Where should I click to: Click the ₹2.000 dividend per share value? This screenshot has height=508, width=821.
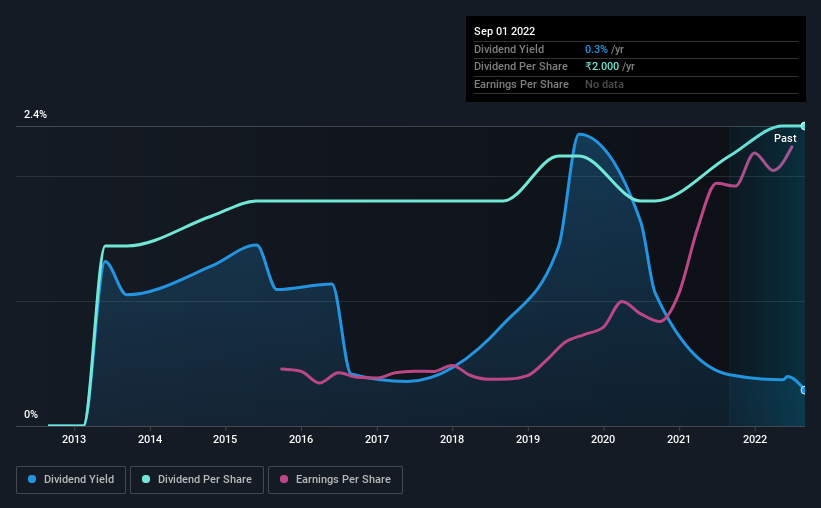602,67
